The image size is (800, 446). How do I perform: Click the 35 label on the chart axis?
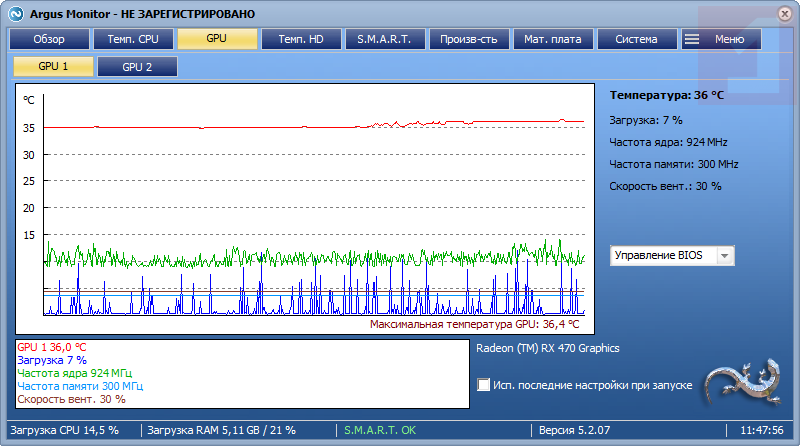[29, 128]
